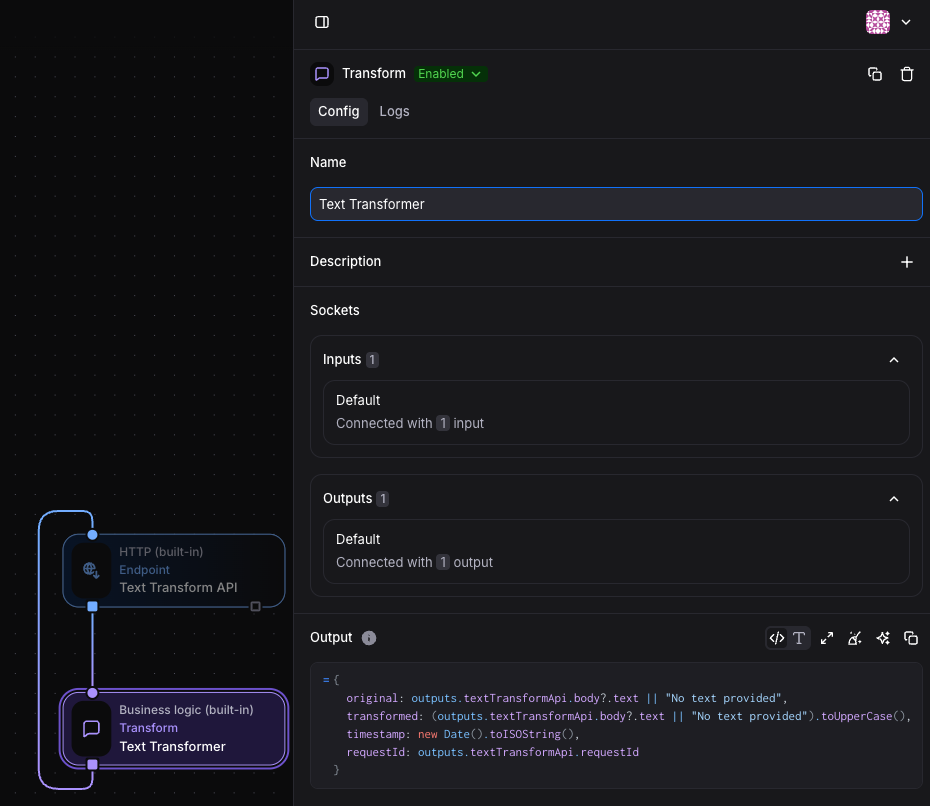
Task: Select the Text Transform API endpoint node
Action: point(174,569)
